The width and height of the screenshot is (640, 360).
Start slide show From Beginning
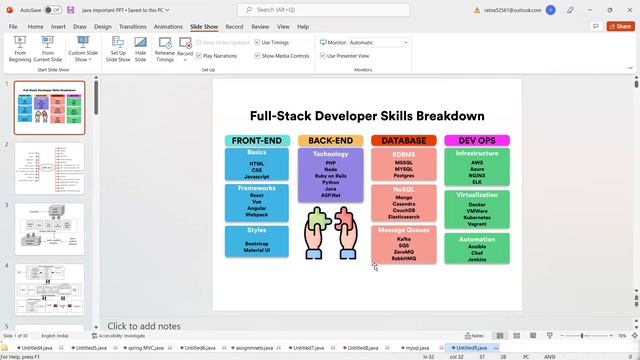pyautogui.click(x=20, y=49)
